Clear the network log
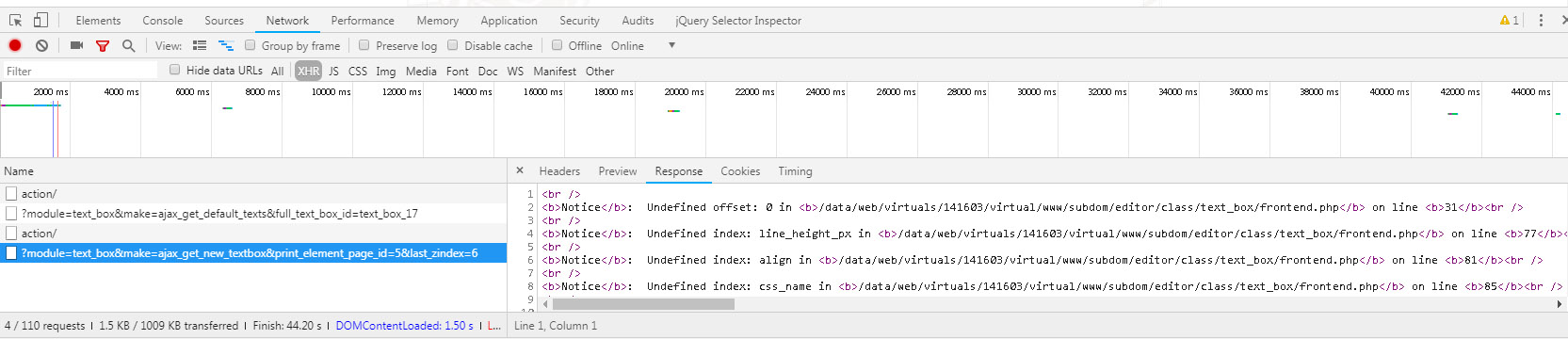This screenshot has height=339, width=1568. tap(41, 45)
